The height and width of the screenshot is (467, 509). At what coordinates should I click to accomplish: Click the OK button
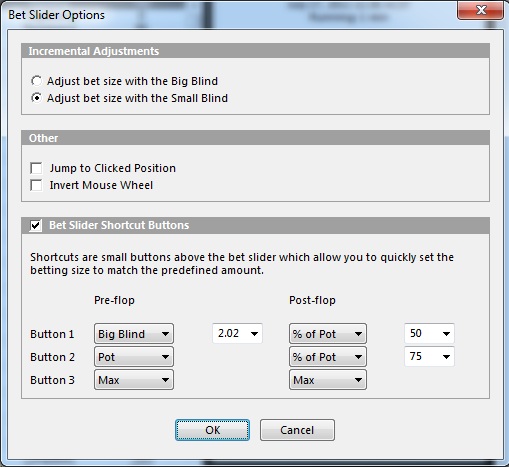[x=212, y=430]
